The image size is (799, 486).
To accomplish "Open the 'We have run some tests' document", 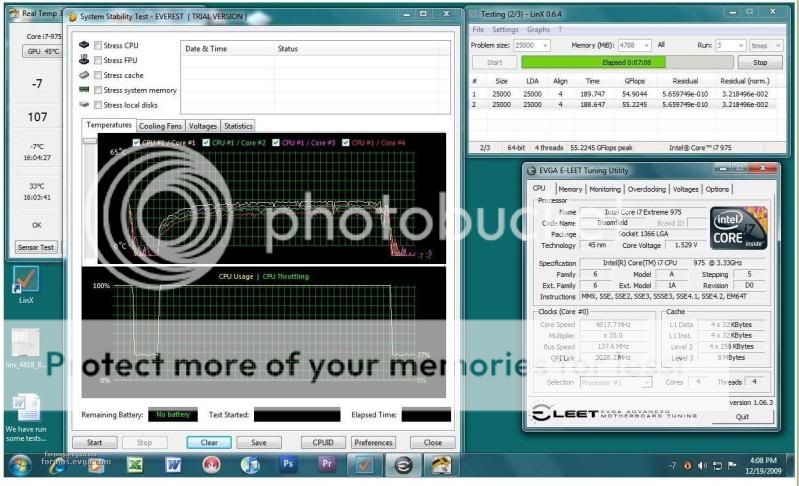I will click(27, 415).
